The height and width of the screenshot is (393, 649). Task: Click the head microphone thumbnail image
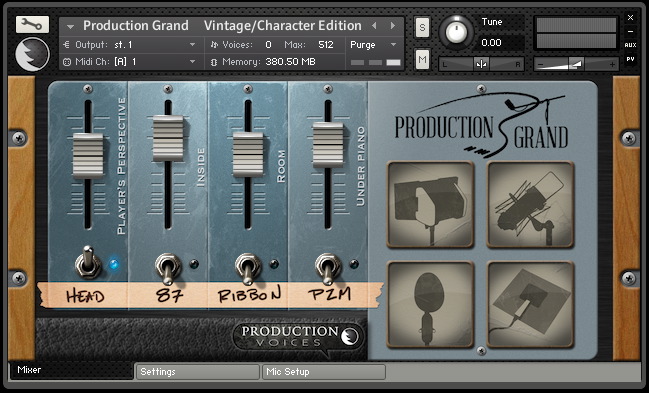tap(430, 205)
